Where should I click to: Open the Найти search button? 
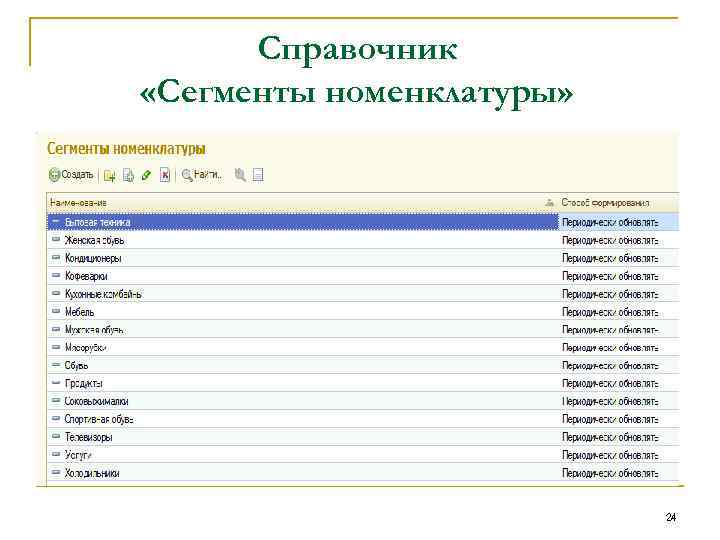click(x=202, y=175)
